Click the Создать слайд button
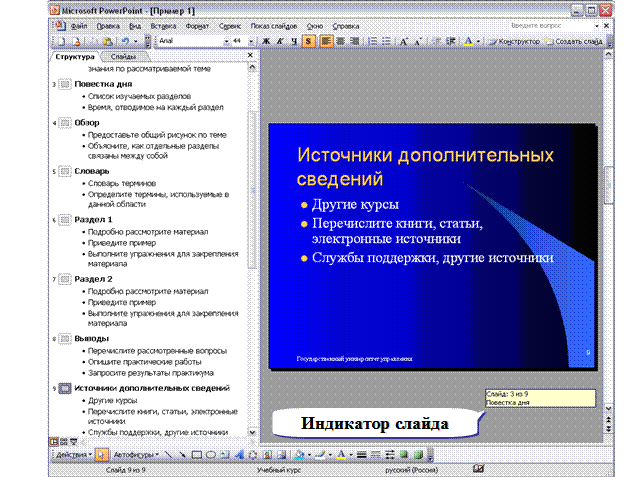Screen dimensions: 636x477 [x=574, y=41]
